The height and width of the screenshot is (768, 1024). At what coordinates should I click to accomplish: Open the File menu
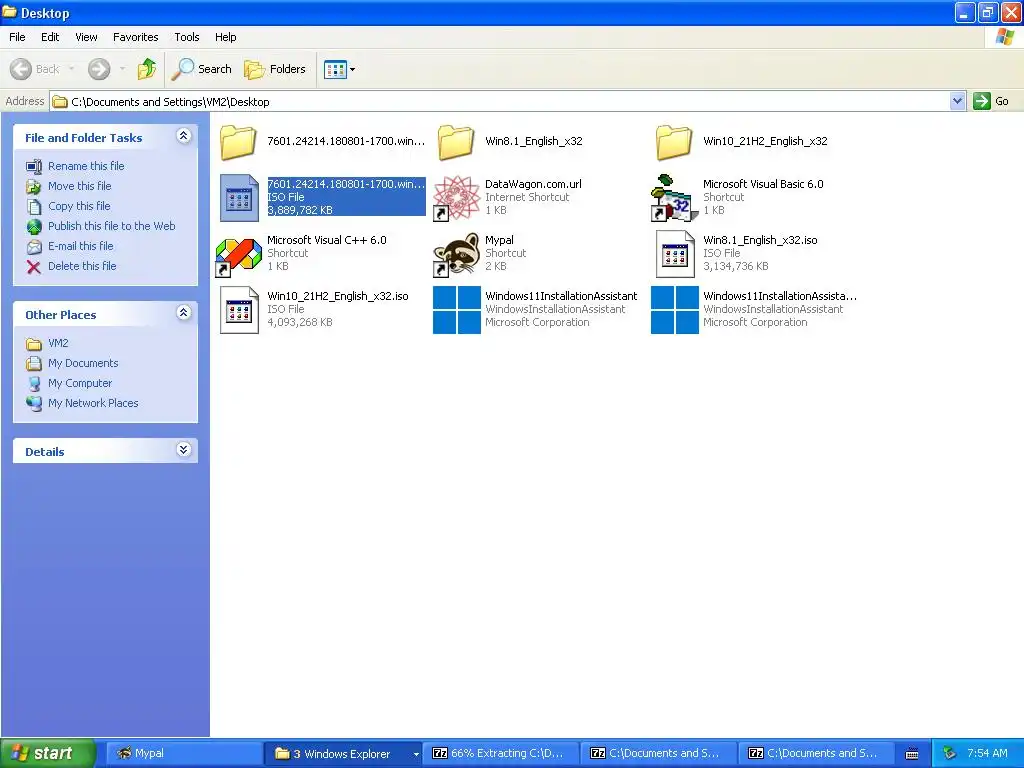17,37
